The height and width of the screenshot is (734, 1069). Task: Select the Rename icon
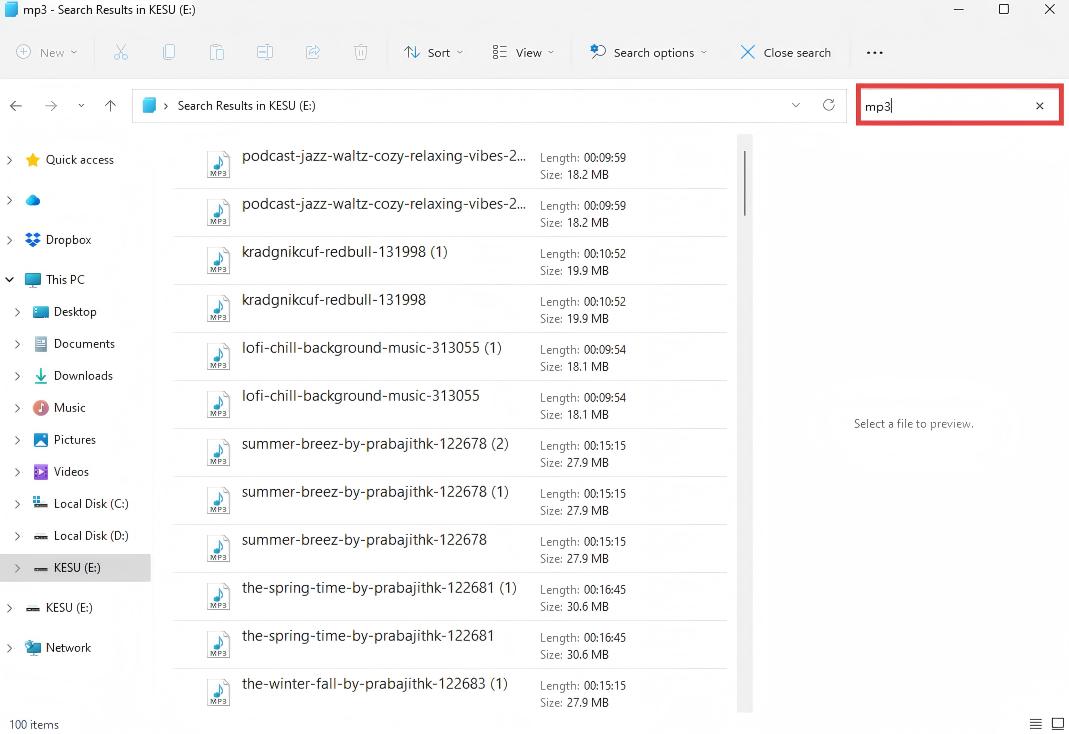(x=265, y=52)
